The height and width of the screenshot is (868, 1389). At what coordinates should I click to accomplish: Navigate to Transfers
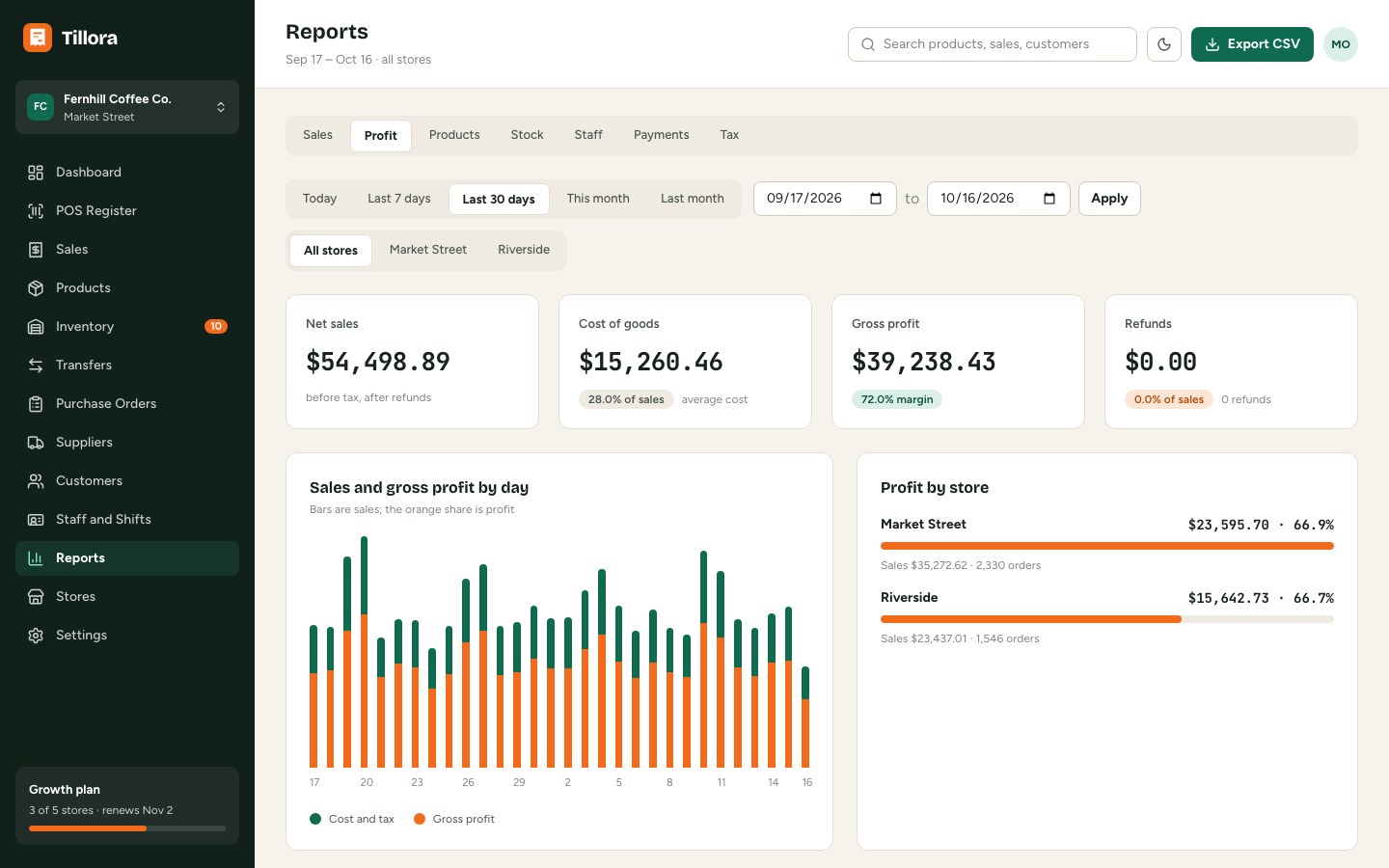pos(127,366)
